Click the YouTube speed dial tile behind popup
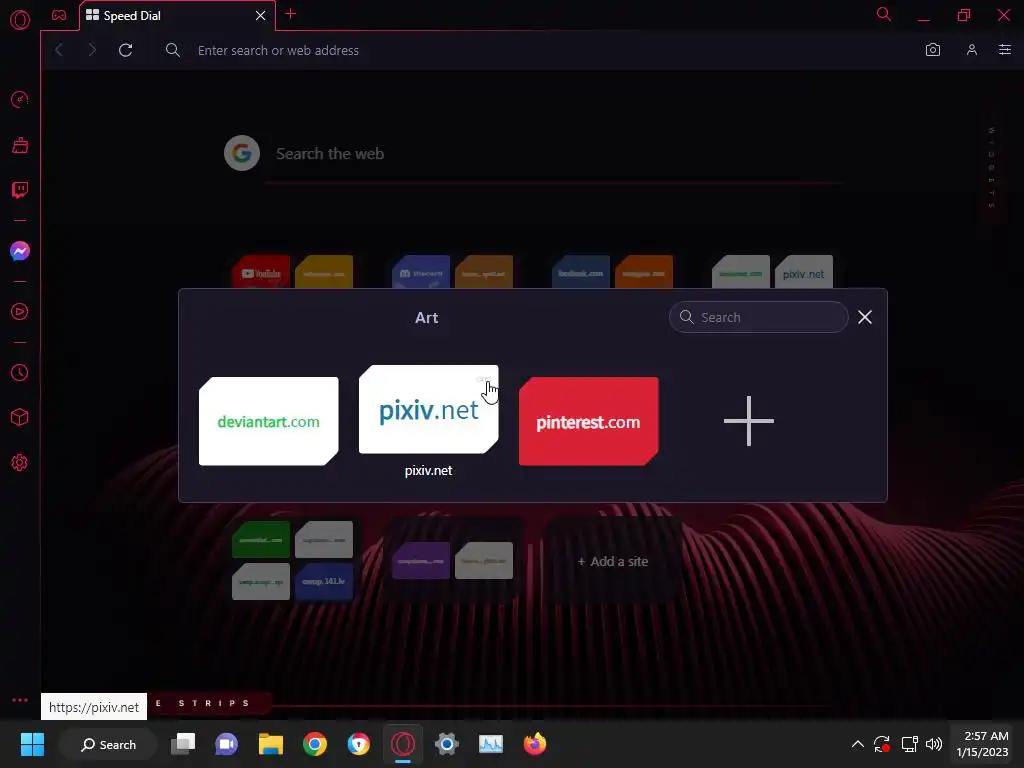Viewport: 1024px width, 768px height. click(x=261, y=272)
